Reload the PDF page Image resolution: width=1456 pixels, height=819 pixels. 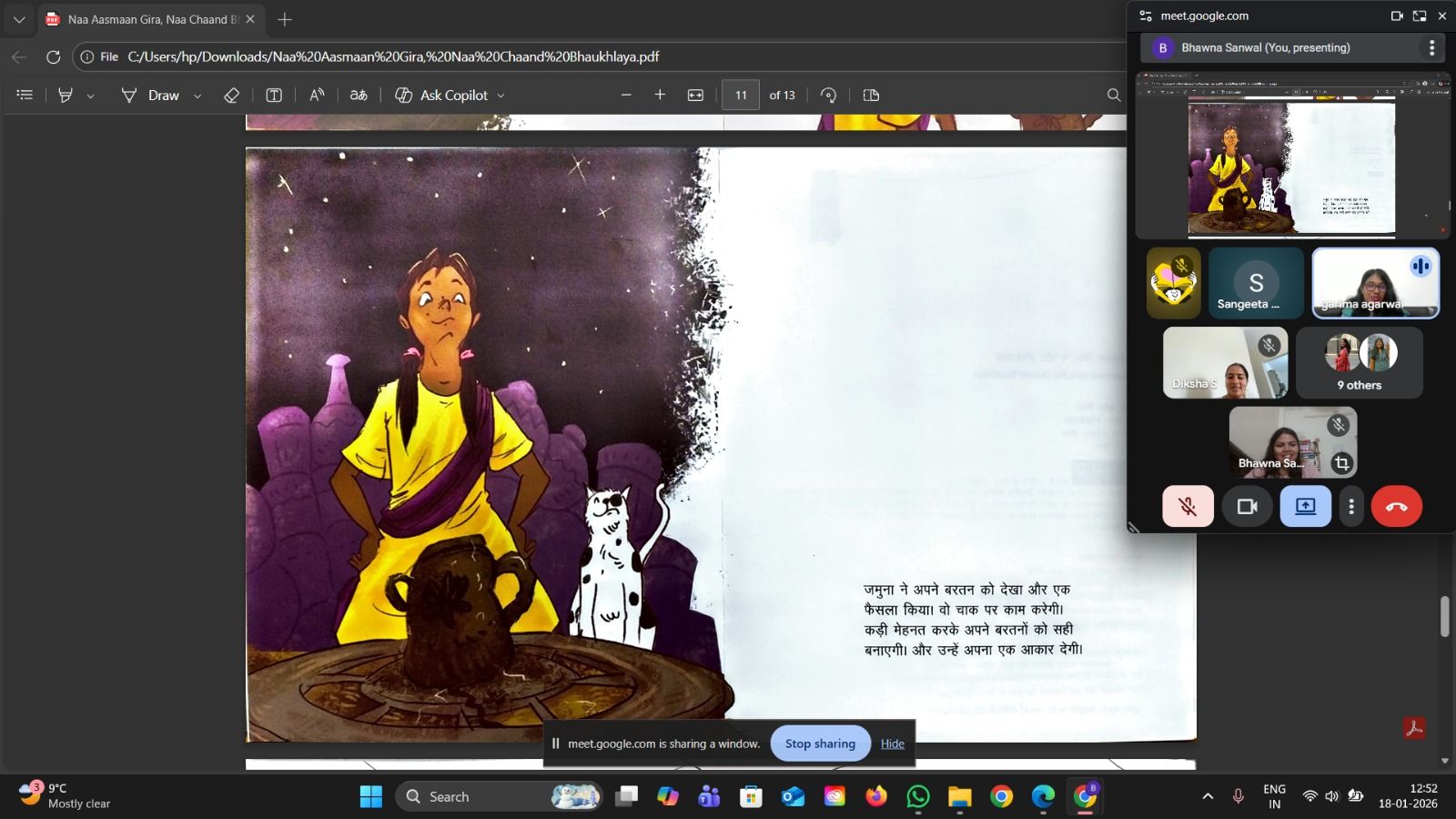pos(53,56)
